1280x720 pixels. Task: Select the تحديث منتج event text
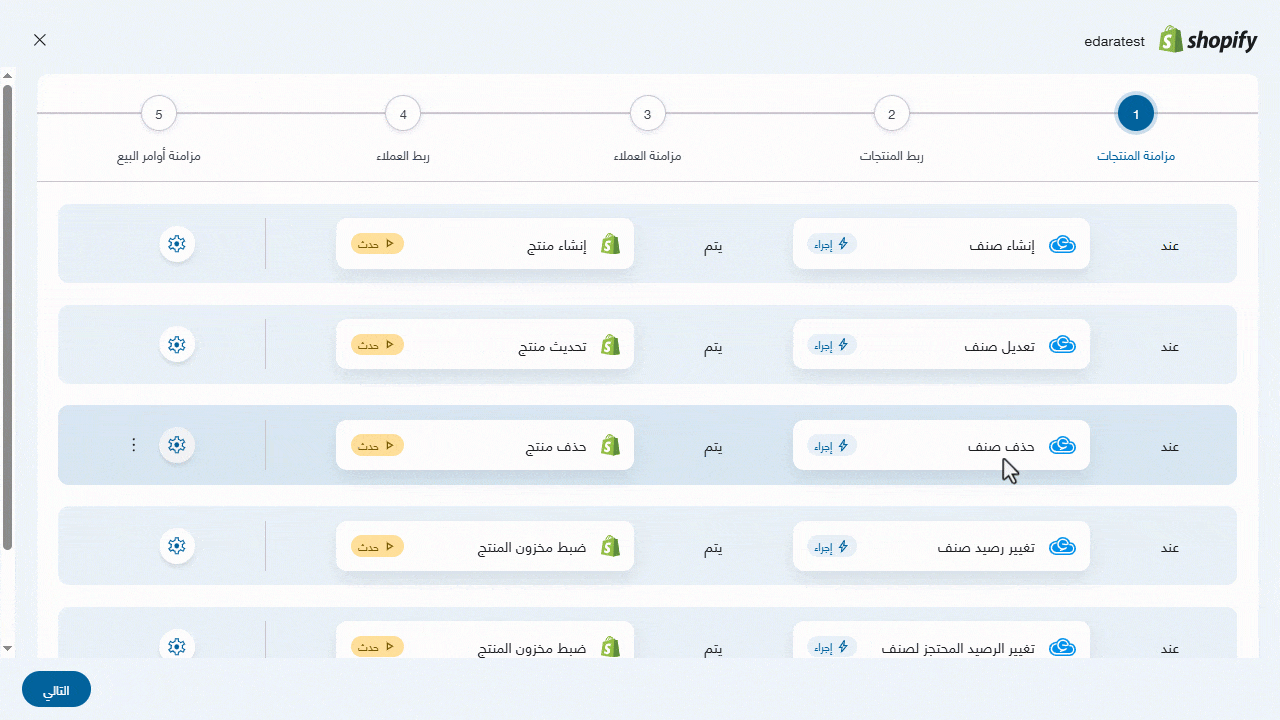(x=553, y=346)
